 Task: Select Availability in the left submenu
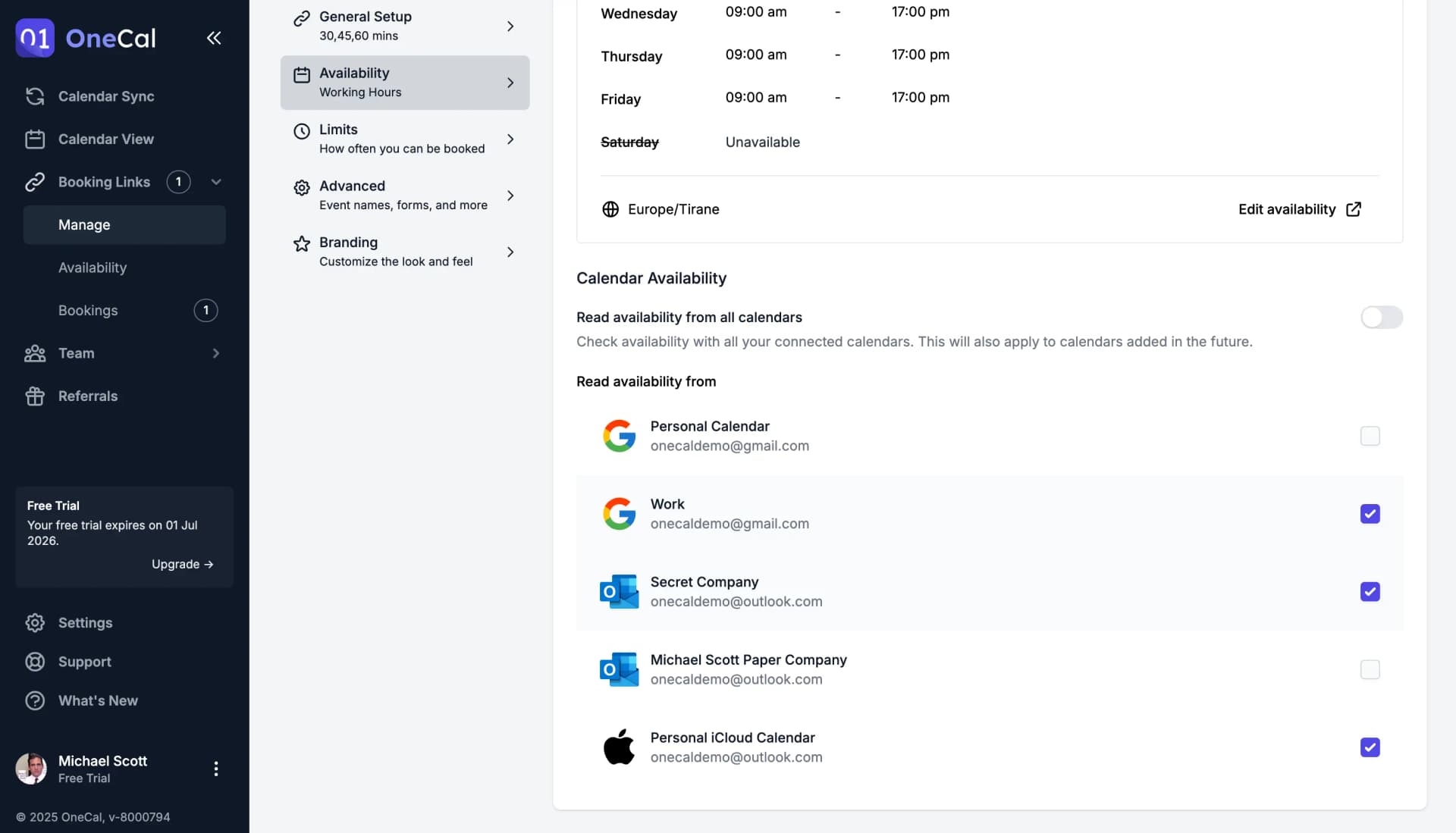pos(92,266)
